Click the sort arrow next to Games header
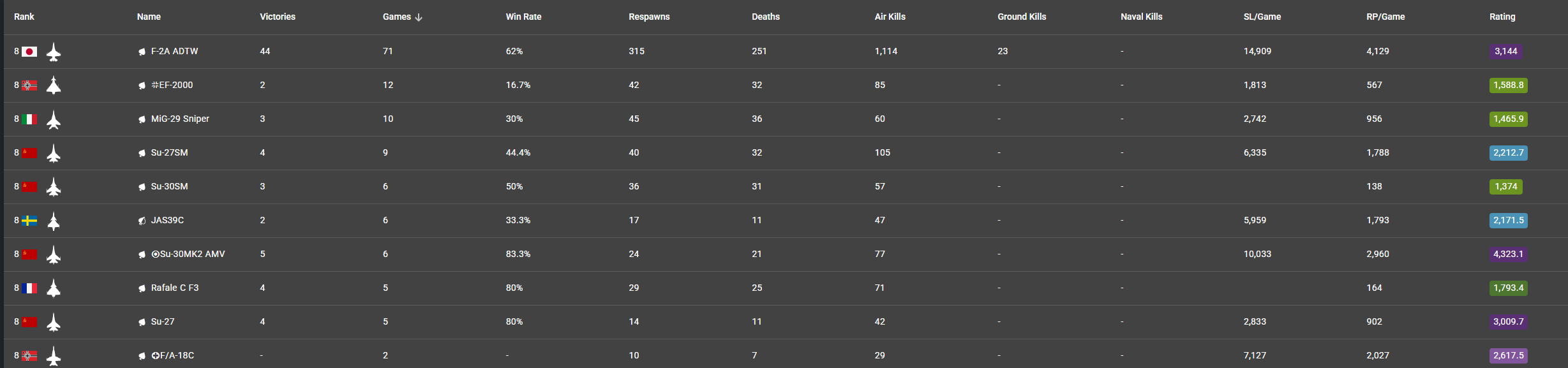 419,17
